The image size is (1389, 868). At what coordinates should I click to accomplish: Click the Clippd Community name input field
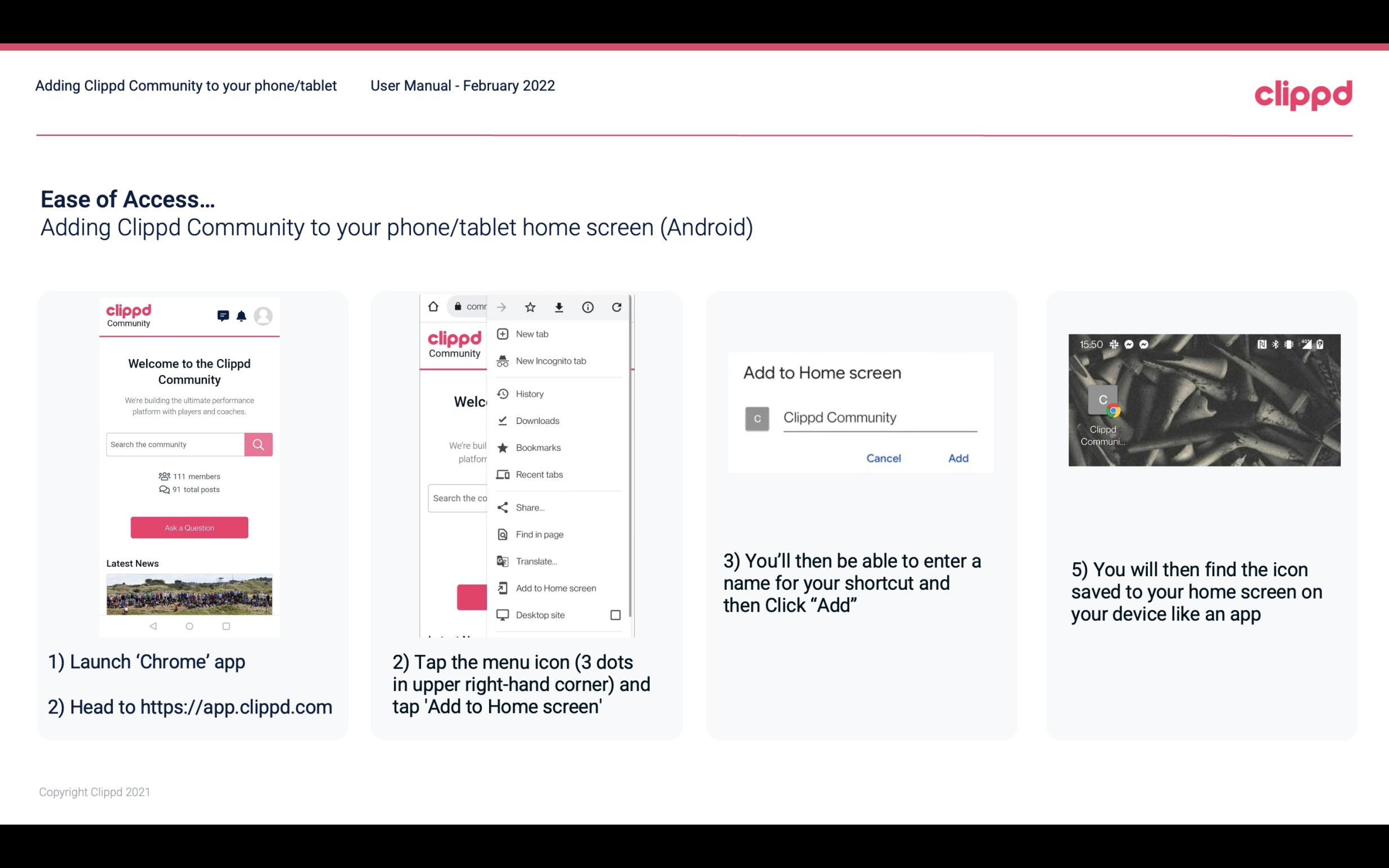(878, 416)
